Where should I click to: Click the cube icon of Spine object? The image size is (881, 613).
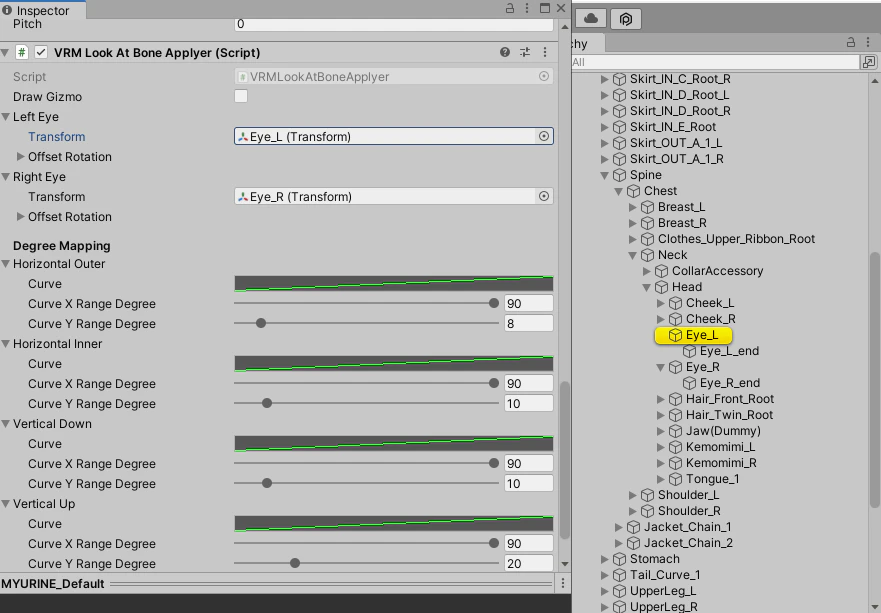pyautogui.click(x=619, y=175)
